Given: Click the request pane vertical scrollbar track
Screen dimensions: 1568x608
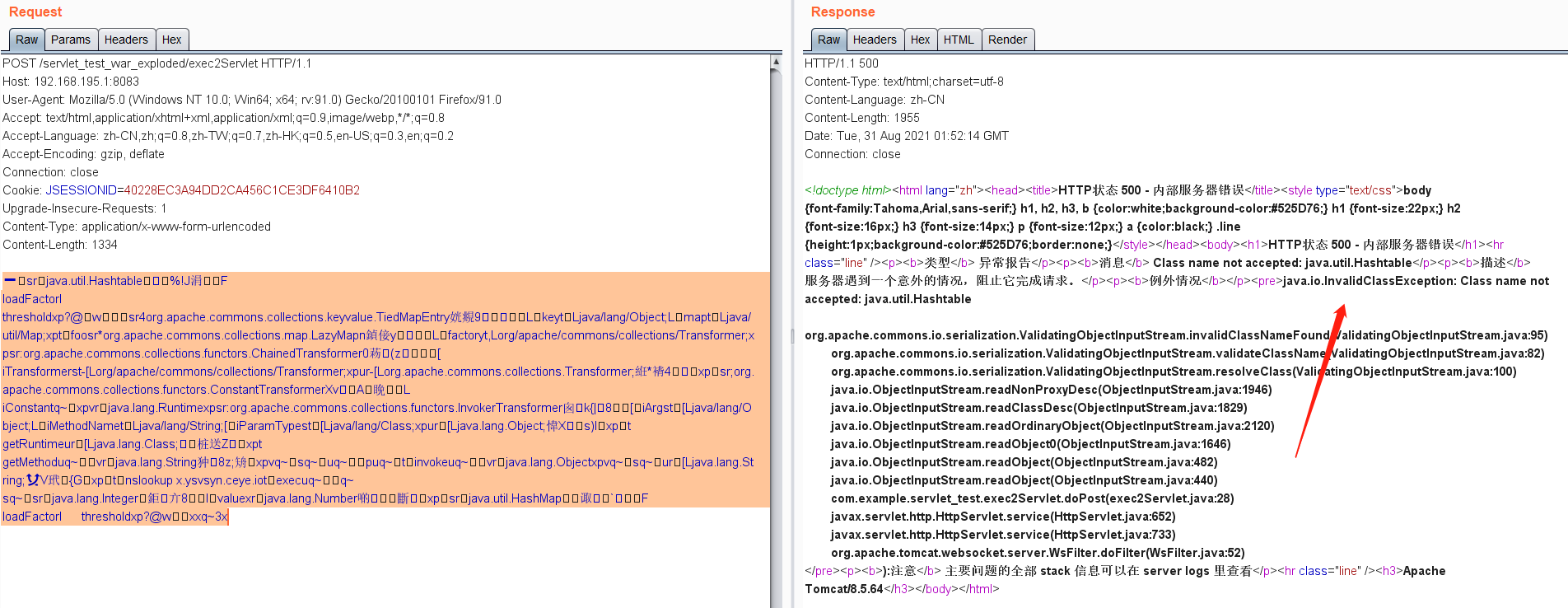Looking at the screenshot, I should [776, 338].
